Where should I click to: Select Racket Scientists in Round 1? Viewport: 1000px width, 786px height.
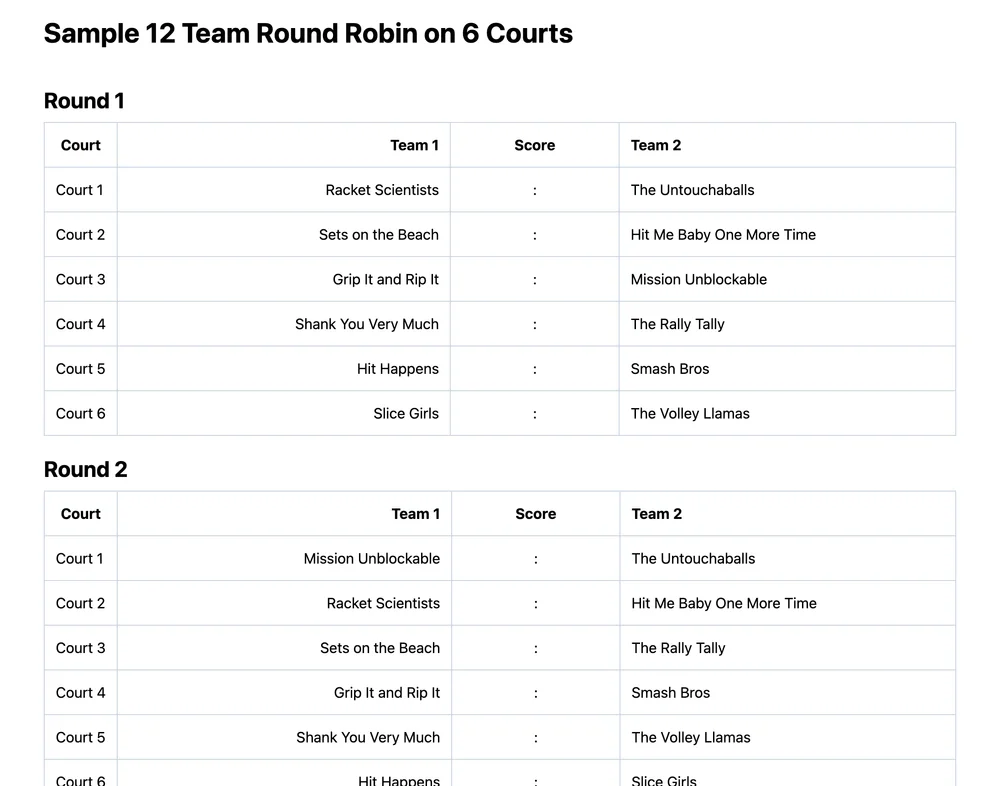coord(382,190)
